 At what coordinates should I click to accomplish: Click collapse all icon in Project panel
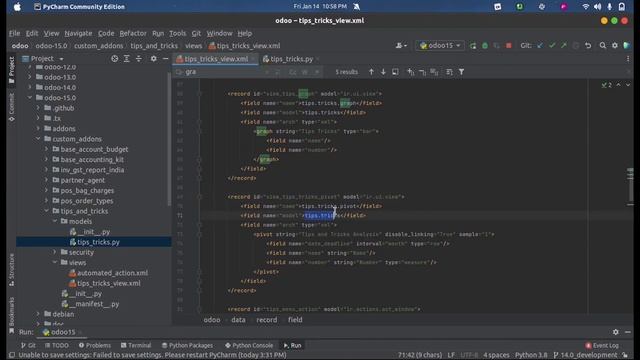[x=138, y=59]
